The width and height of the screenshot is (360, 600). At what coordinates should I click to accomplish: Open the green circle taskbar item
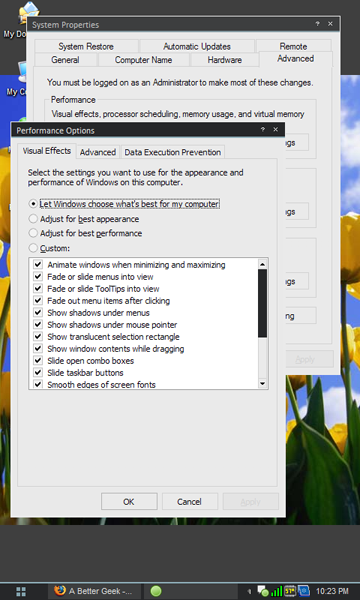click(155, 591)
